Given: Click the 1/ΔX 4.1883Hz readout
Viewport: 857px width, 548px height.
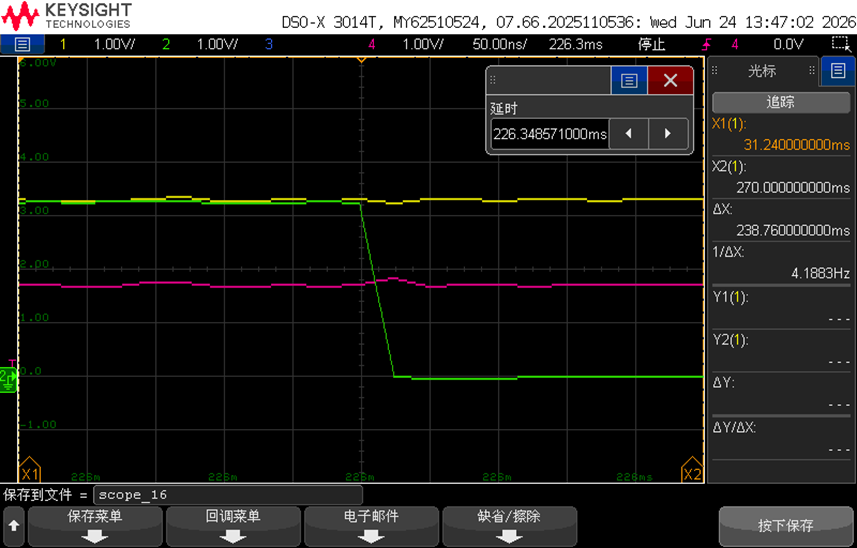Looking at the screenshot, I should [x=781, y=263].
